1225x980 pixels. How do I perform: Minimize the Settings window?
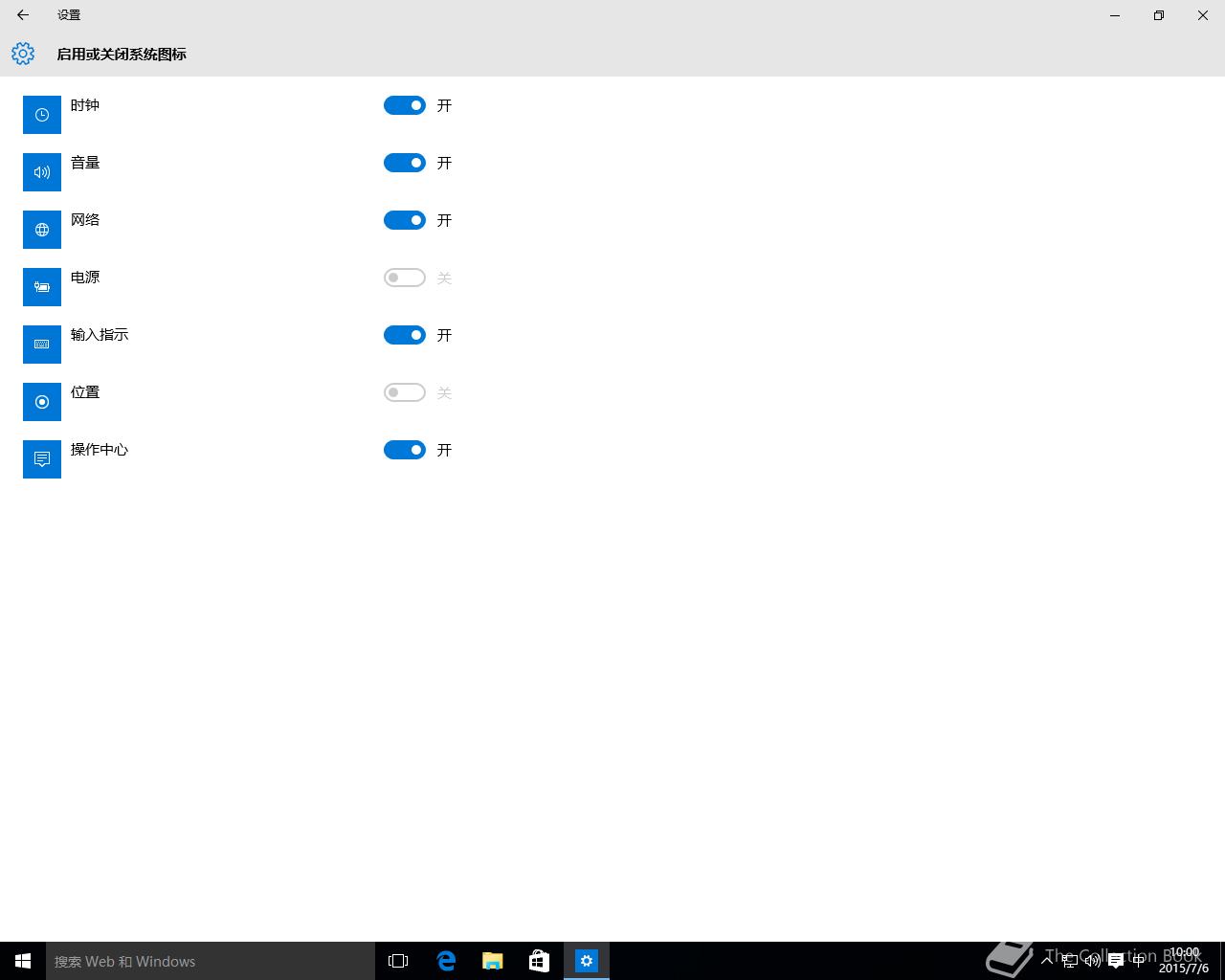pyautogui.click(x=1115, y=15)
